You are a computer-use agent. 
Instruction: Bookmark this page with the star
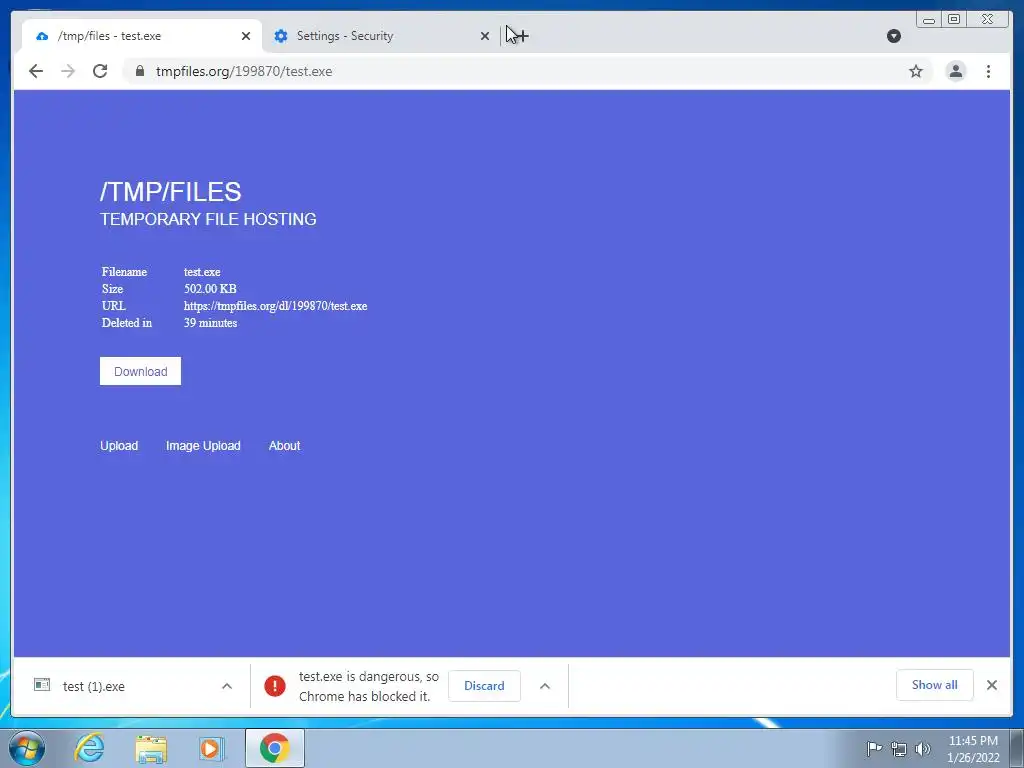916,71
